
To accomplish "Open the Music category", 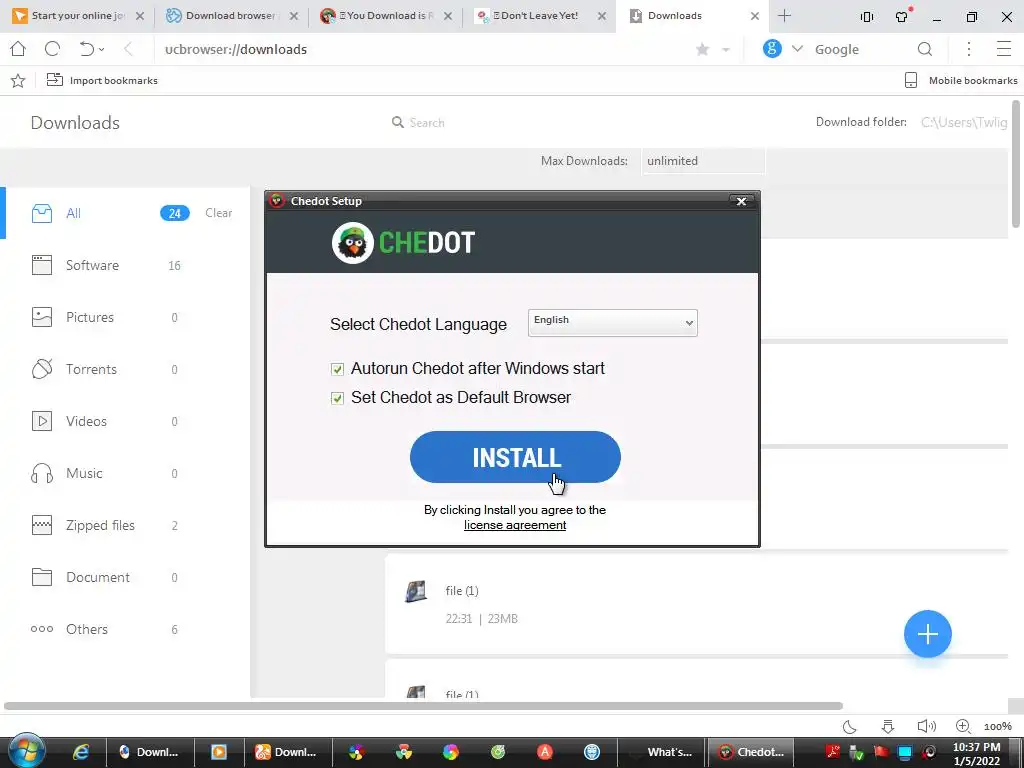I will [124, 473].
